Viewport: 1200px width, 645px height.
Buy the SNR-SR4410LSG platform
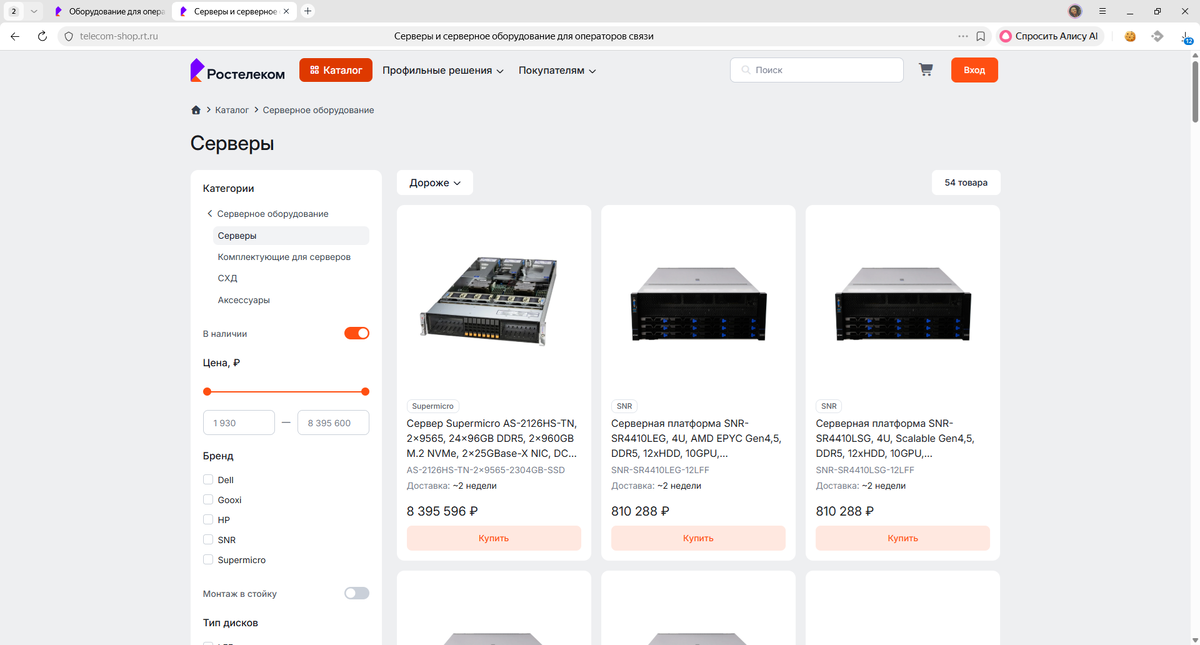pyautogui.click(x=902, y=538)
